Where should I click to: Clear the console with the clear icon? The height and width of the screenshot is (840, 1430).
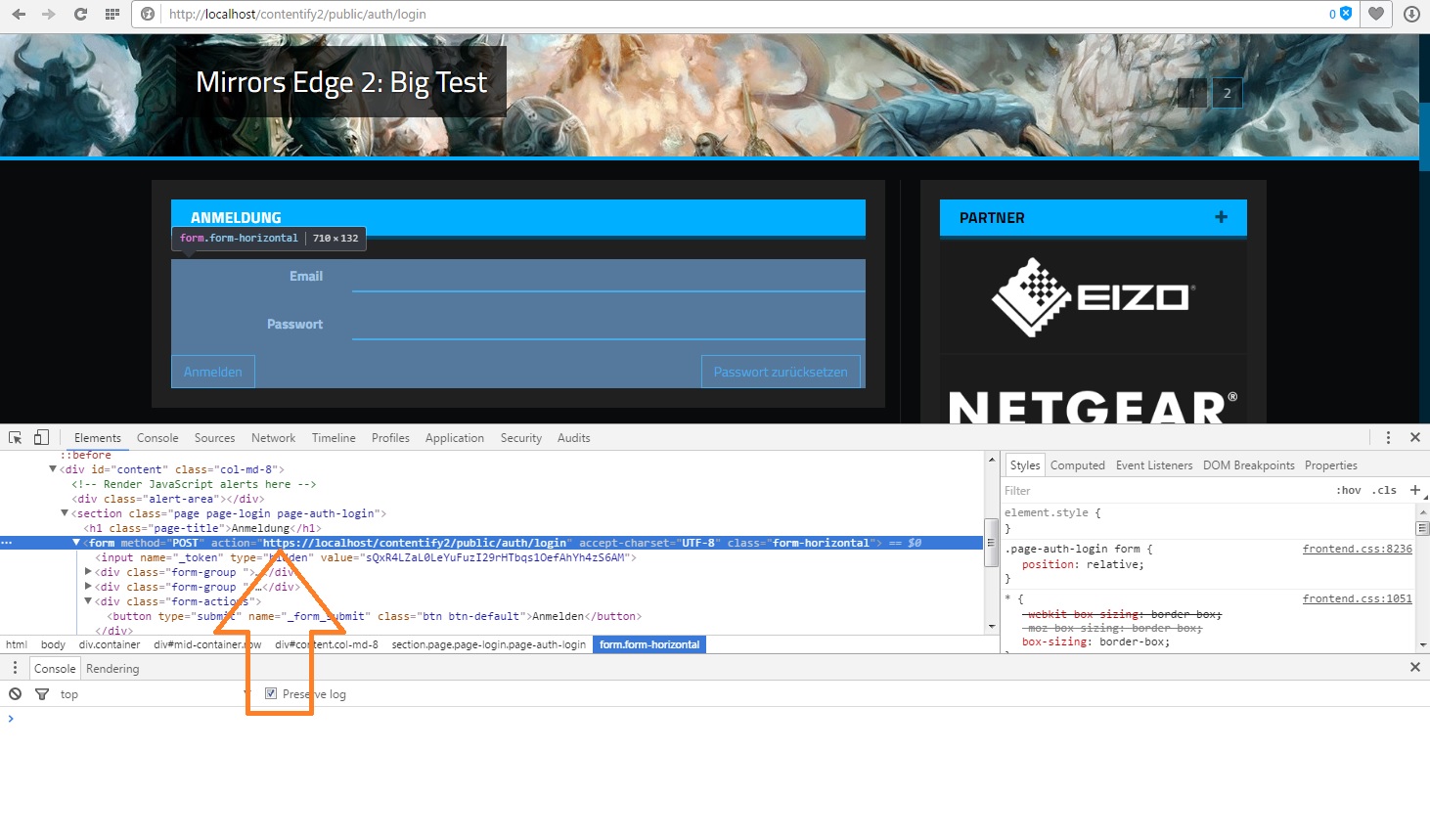(x=15, y=693)
